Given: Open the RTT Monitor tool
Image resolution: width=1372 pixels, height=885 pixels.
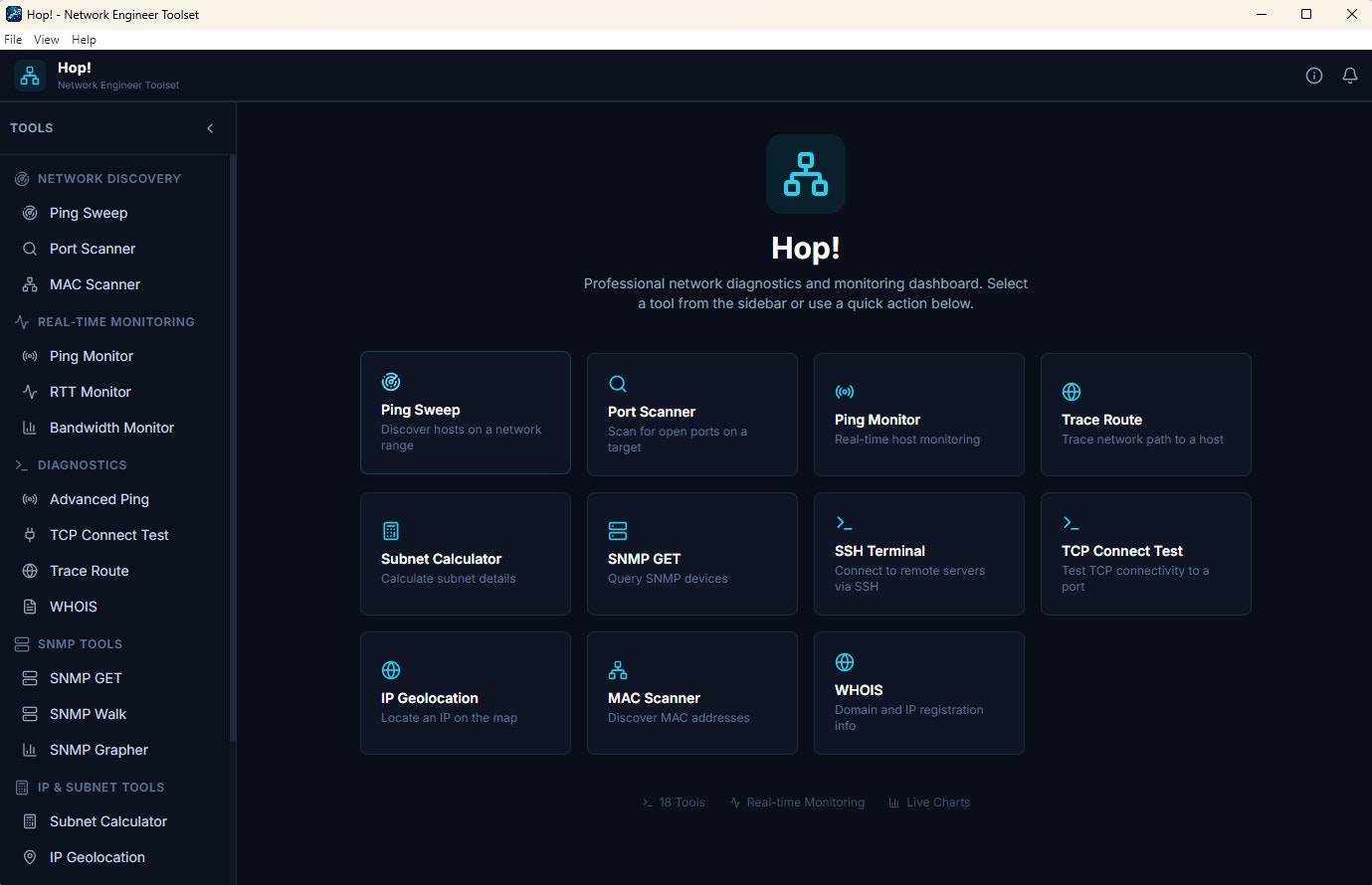Looking at the screenshot, I should [90, 391].
